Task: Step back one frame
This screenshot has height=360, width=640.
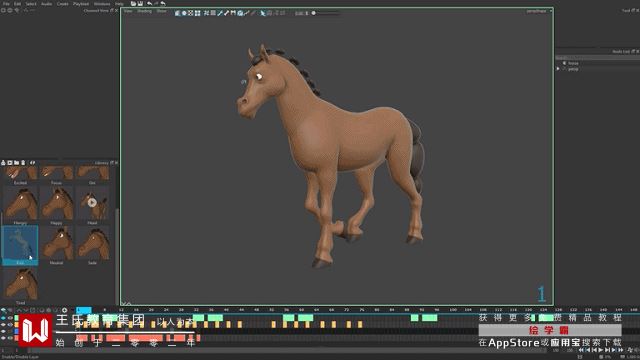Action: (594, 350)
